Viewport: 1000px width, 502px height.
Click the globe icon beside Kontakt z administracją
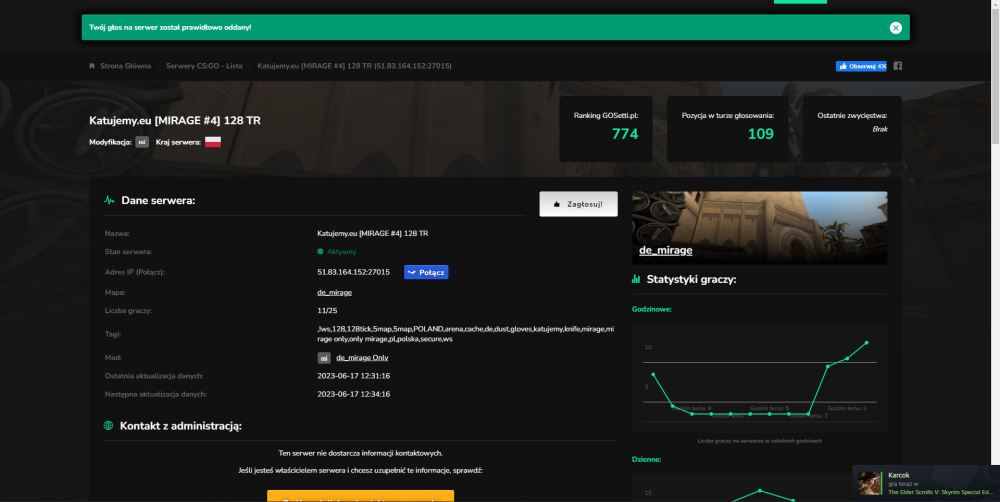coord(108,426)
